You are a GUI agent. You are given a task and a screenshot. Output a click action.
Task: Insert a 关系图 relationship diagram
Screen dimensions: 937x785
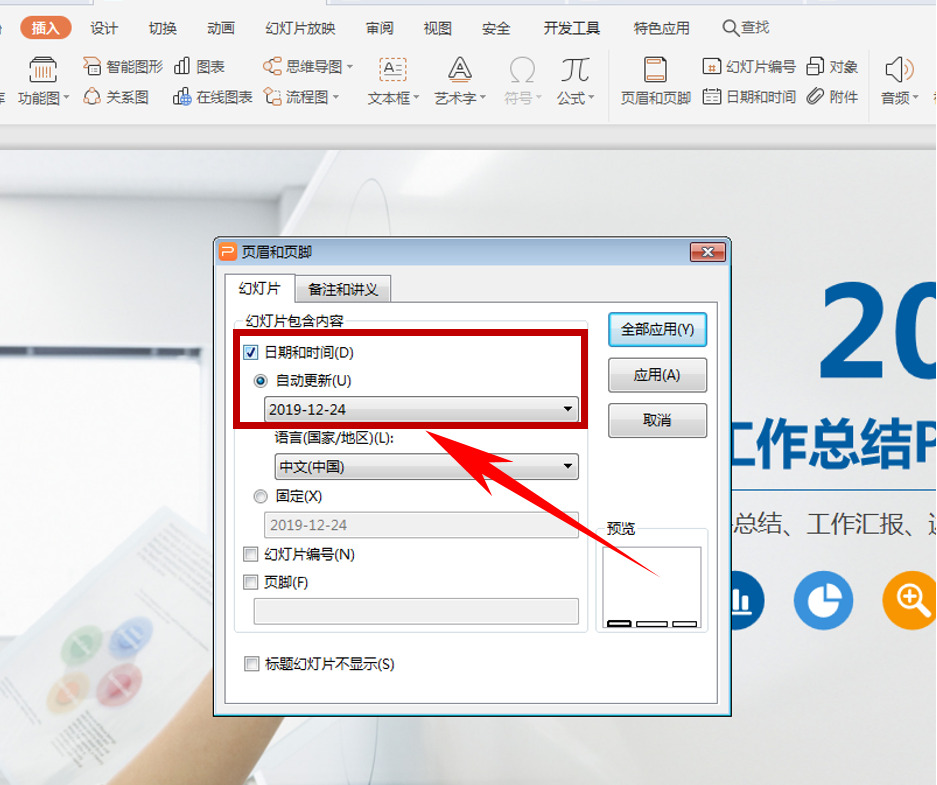115,97
